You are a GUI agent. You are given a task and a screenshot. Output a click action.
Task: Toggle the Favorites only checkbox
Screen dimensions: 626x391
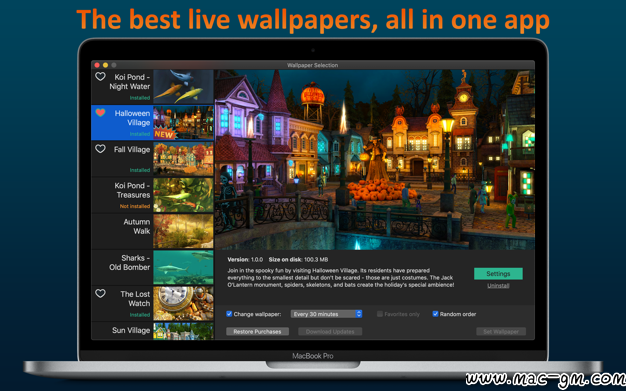380,314
